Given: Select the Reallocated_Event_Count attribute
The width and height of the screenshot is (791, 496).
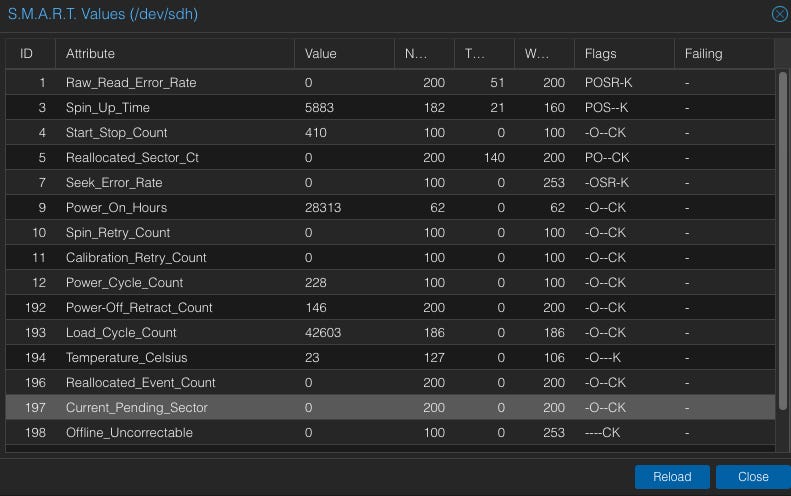Looking at the screenshot, I should pyautogui.click(x=140, y=382).
